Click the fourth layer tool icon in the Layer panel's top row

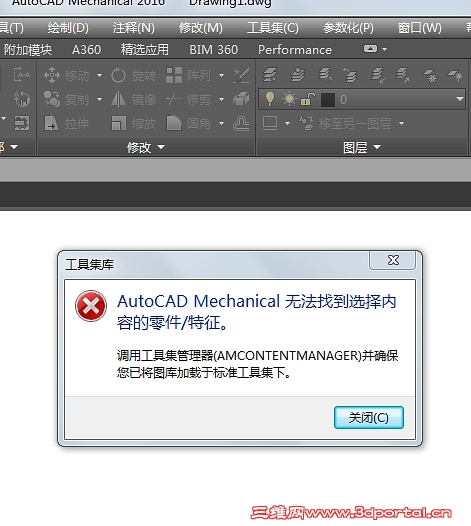350,75
